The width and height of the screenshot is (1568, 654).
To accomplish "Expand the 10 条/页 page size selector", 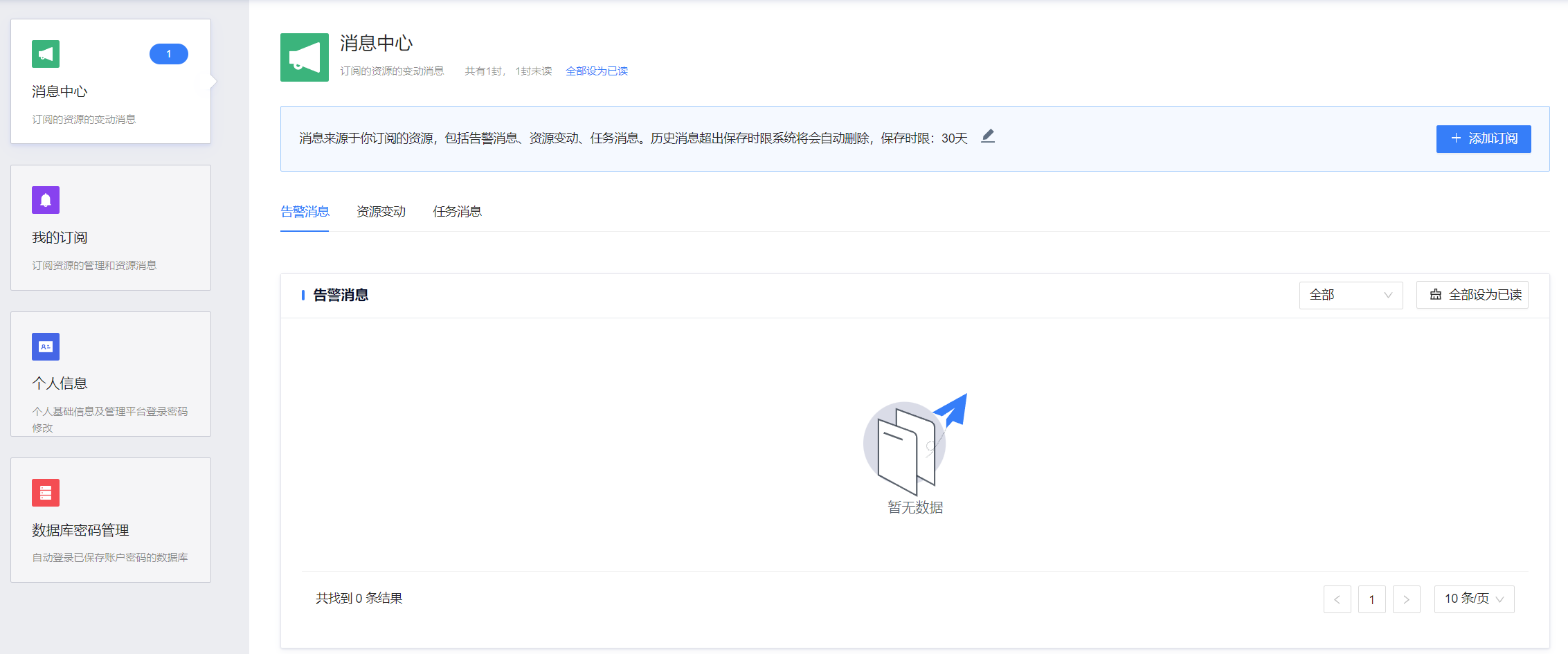I will click(x=1474, y=599).
